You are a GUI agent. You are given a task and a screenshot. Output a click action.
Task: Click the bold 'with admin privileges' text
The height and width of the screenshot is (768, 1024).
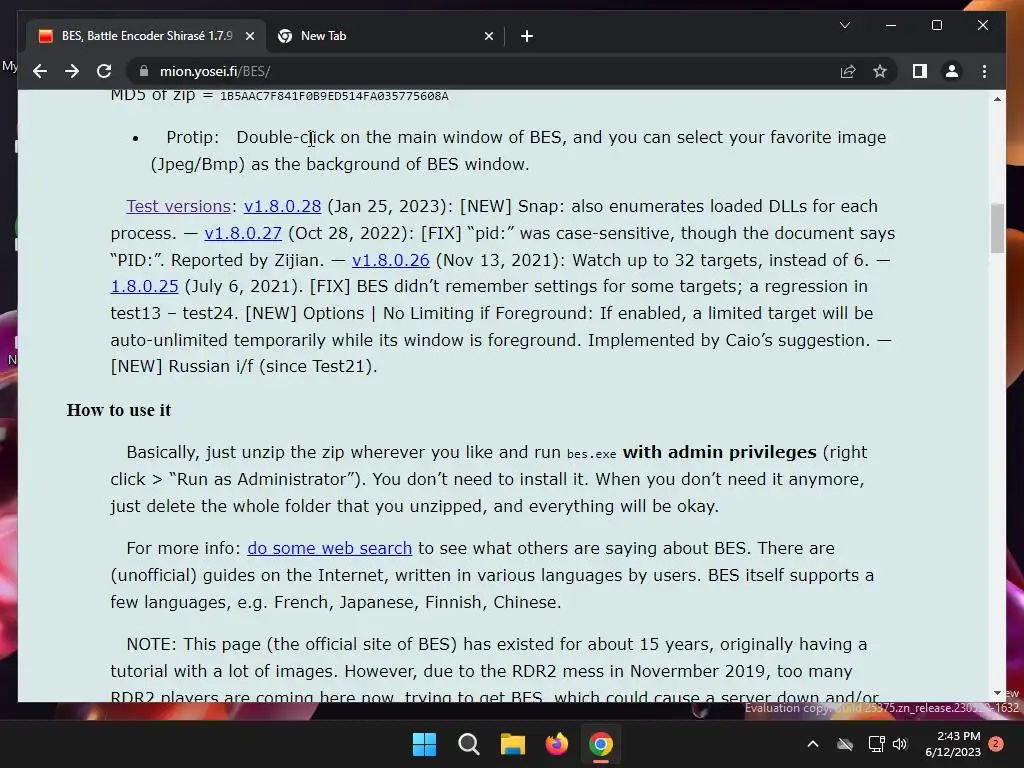[x=719, y=453]
